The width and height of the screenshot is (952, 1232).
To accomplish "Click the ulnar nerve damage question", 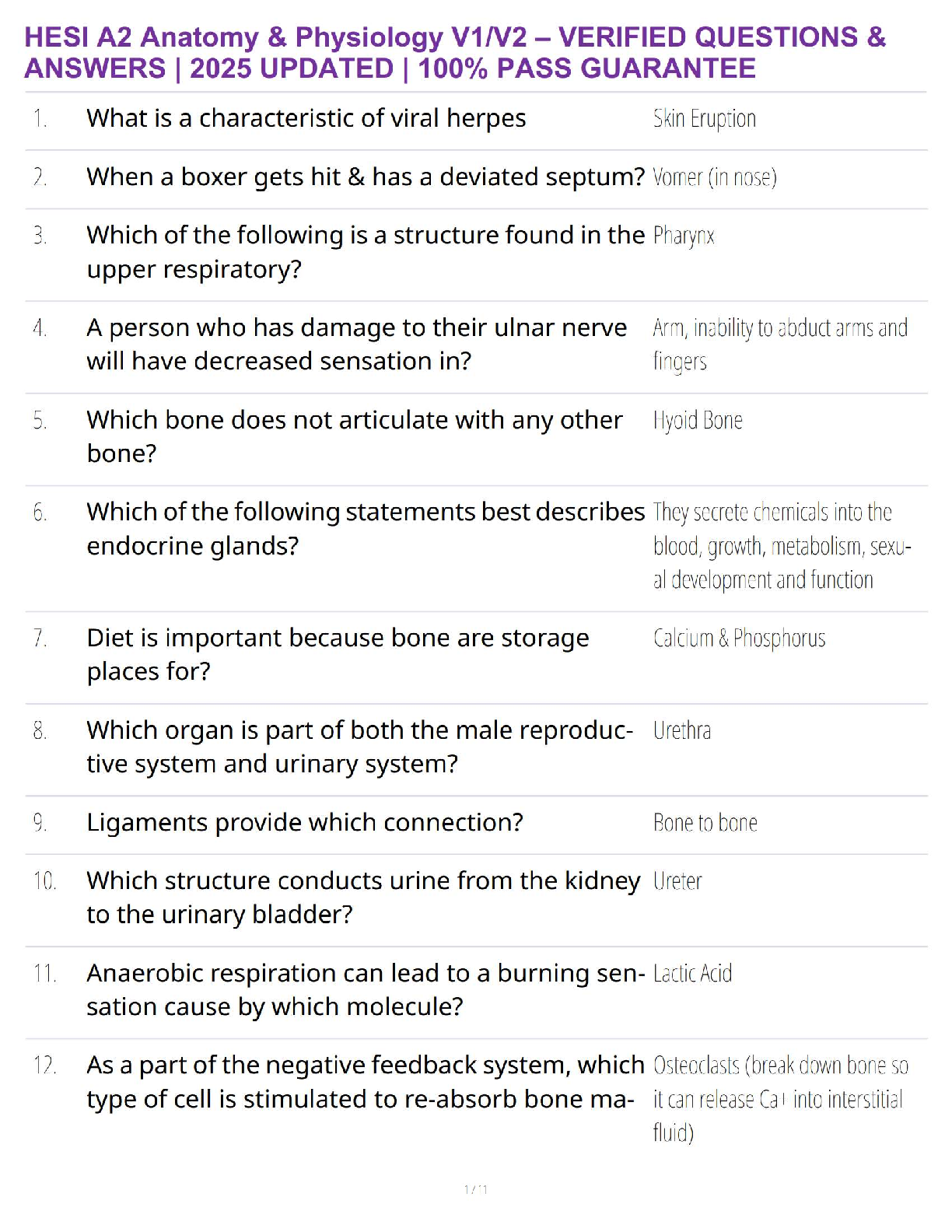I will [356, 345].
